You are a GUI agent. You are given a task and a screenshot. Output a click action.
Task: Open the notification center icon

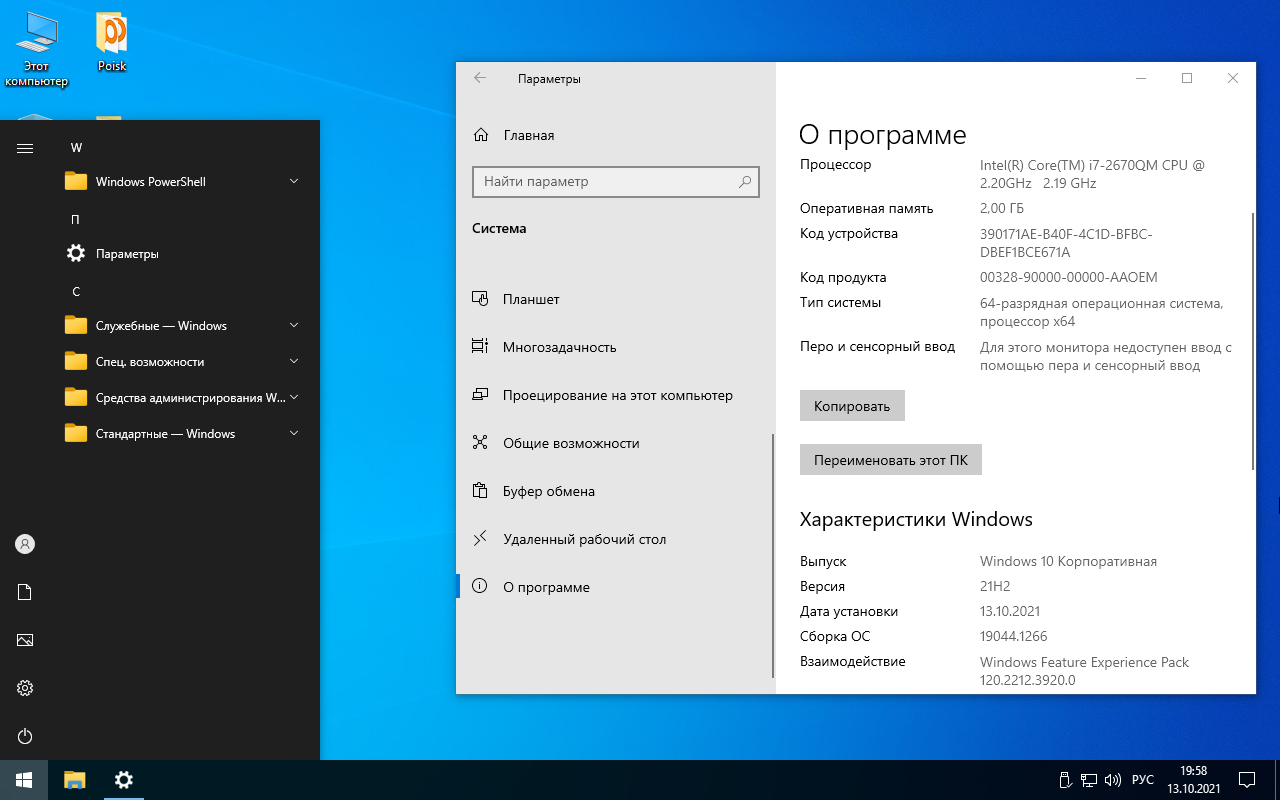coord(1247,780)
